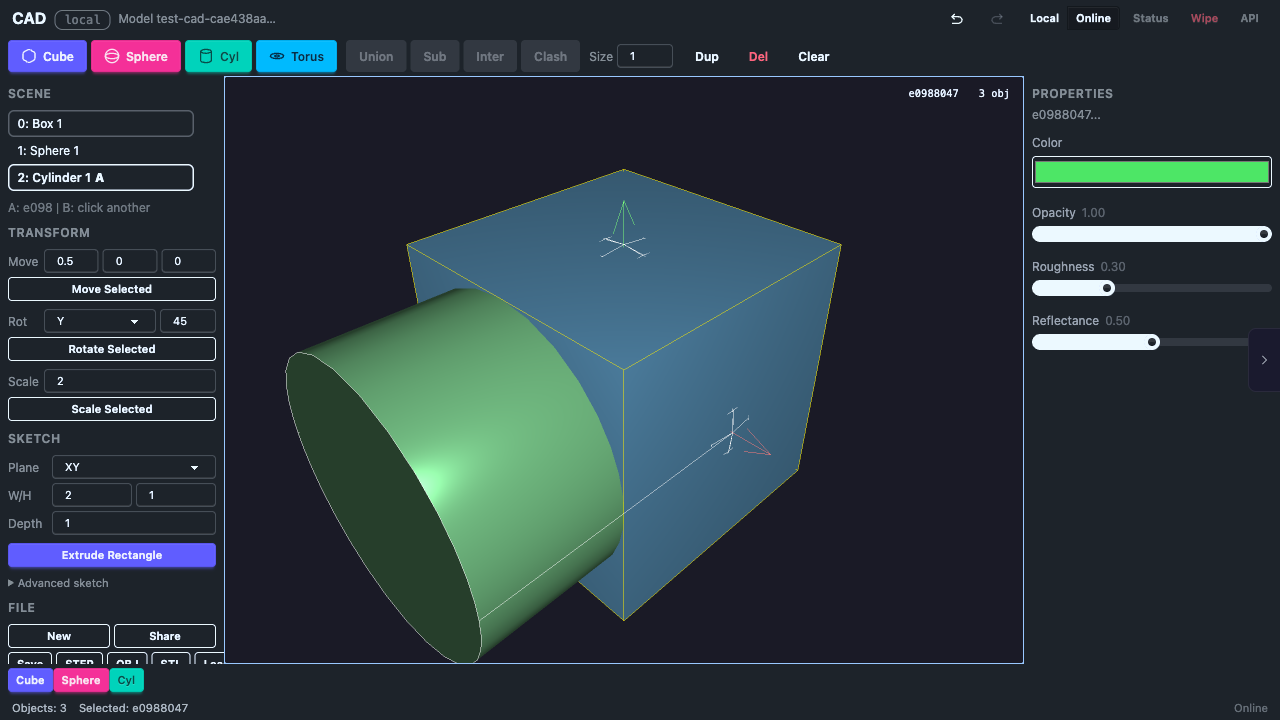1280x720 pixels.
Task: Click the Cube shortcut at screen bottom
Action: 30,680
